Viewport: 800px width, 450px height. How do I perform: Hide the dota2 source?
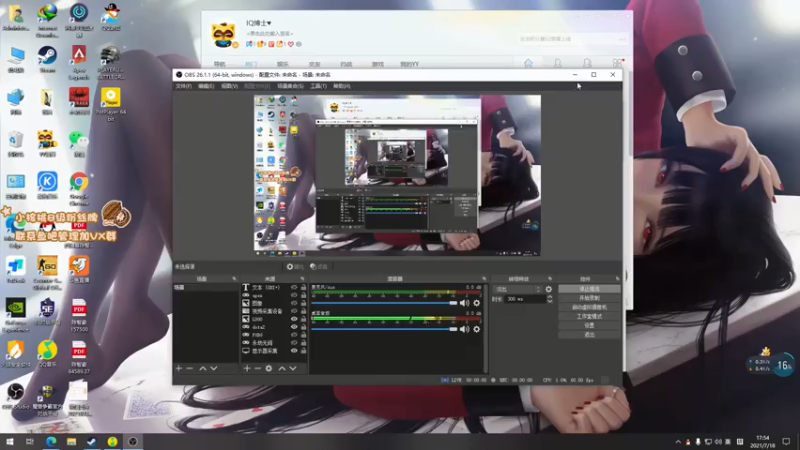(x=294, y=327)
